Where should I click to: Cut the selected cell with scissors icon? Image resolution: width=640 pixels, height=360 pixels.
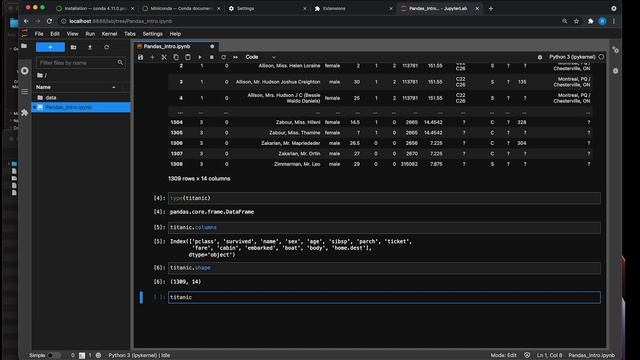[164, 57]
